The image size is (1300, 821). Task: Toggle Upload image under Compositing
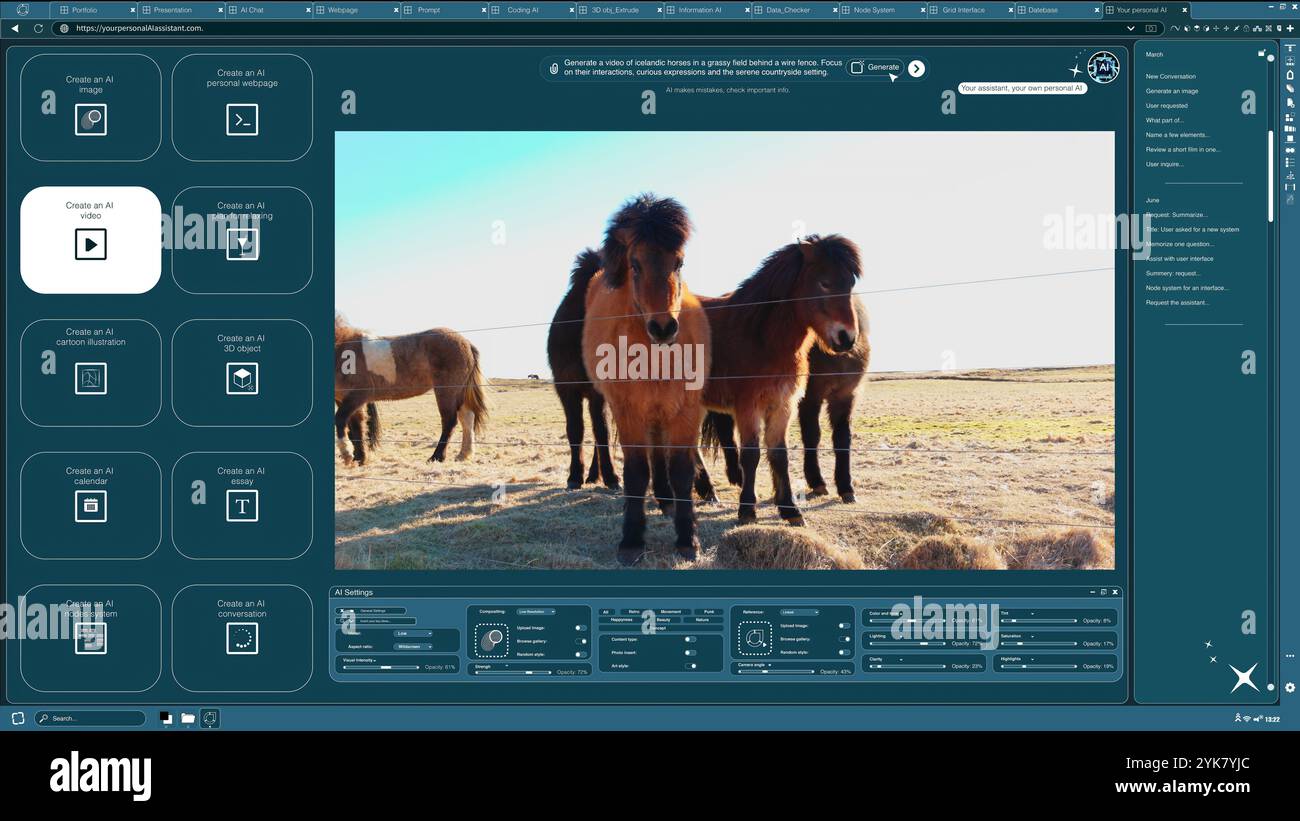[581, 628]
